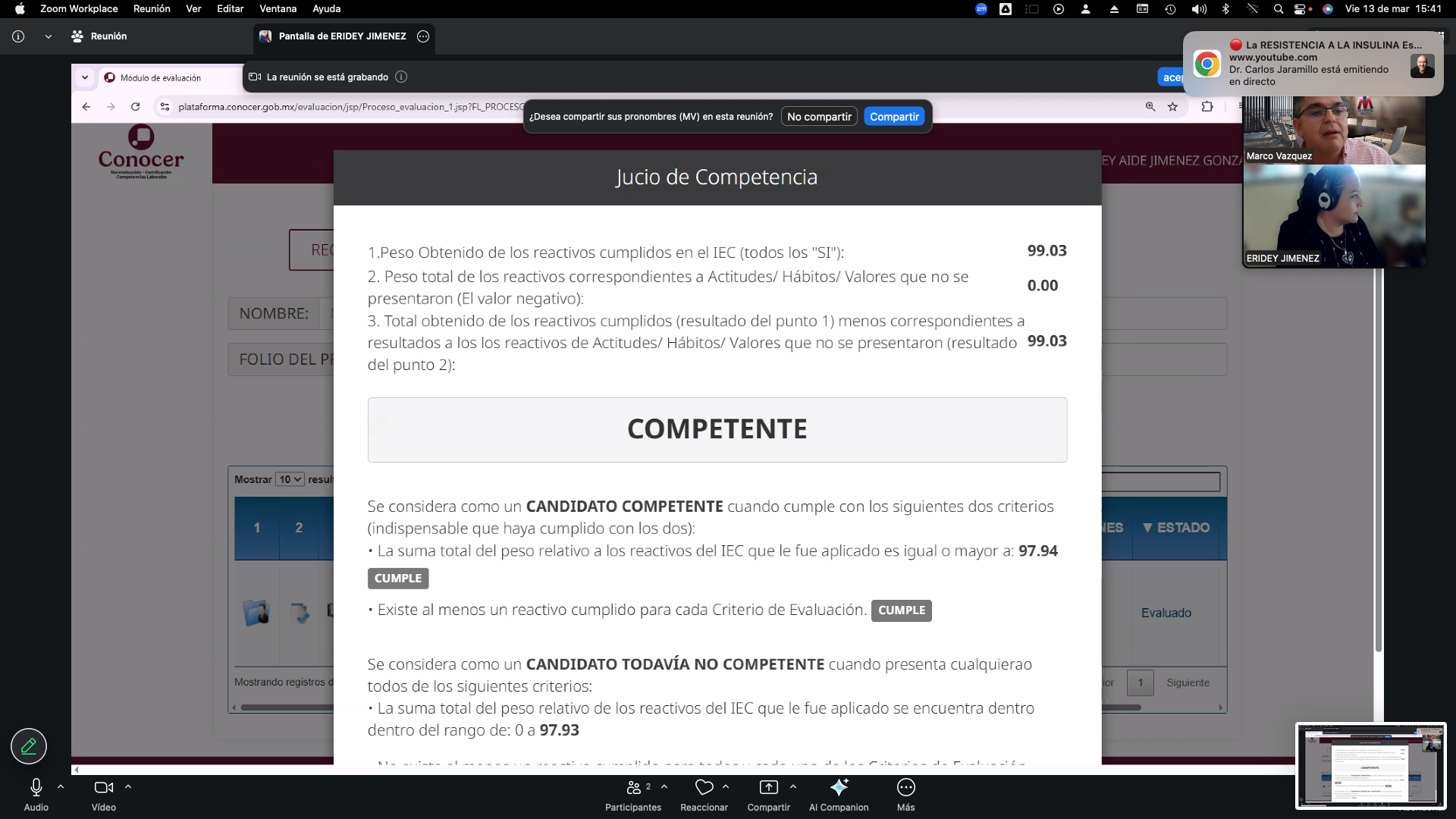Image resolution: width=1456 pixels, height=819 pixels.
Task: Expand audio options chevron
Action: click(61, 787)
